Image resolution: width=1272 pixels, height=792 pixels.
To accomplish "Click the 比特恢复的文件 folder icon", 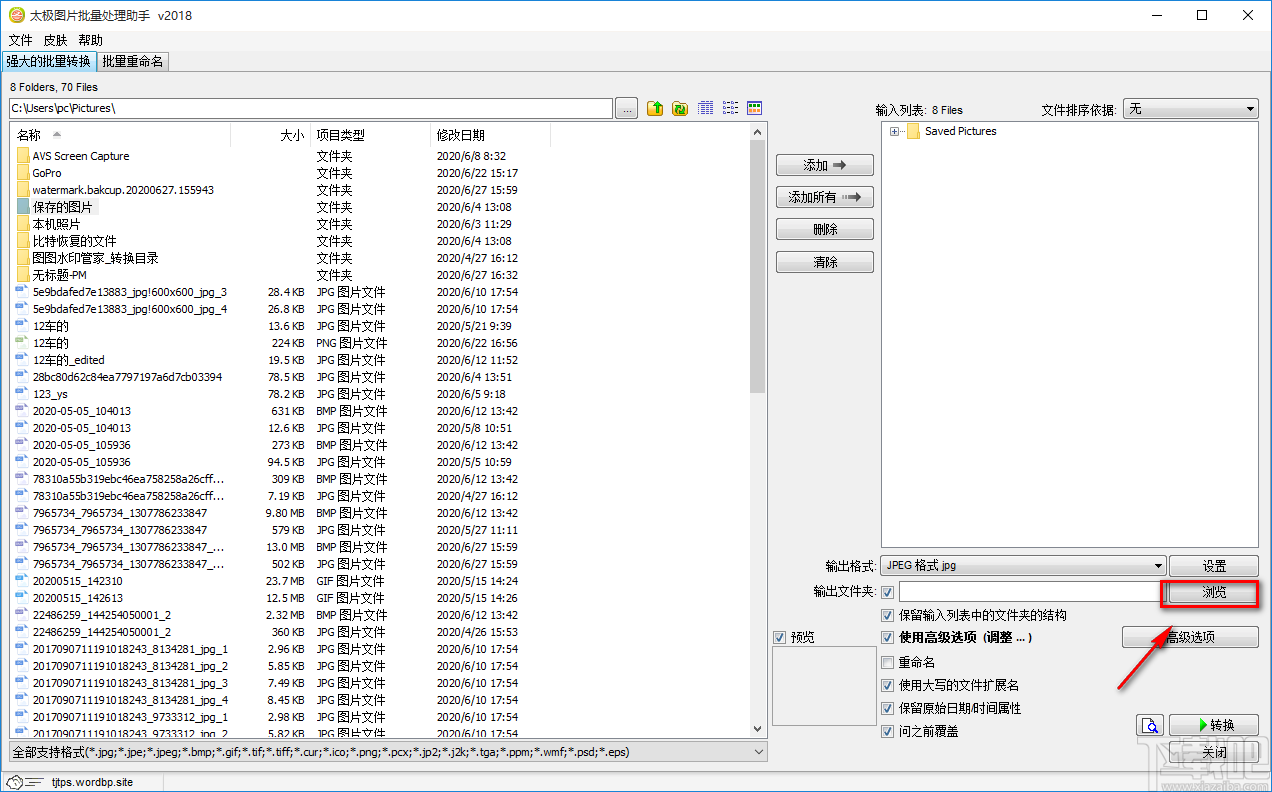I will [23, 241].
